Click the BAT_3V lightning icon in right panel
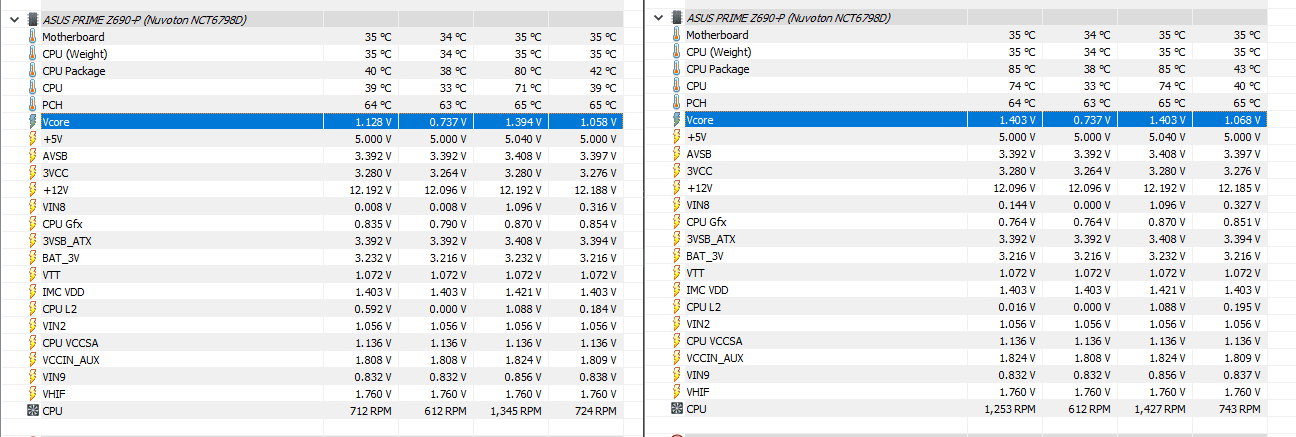This screenshot has height=437, width=1296. (677, 256)
